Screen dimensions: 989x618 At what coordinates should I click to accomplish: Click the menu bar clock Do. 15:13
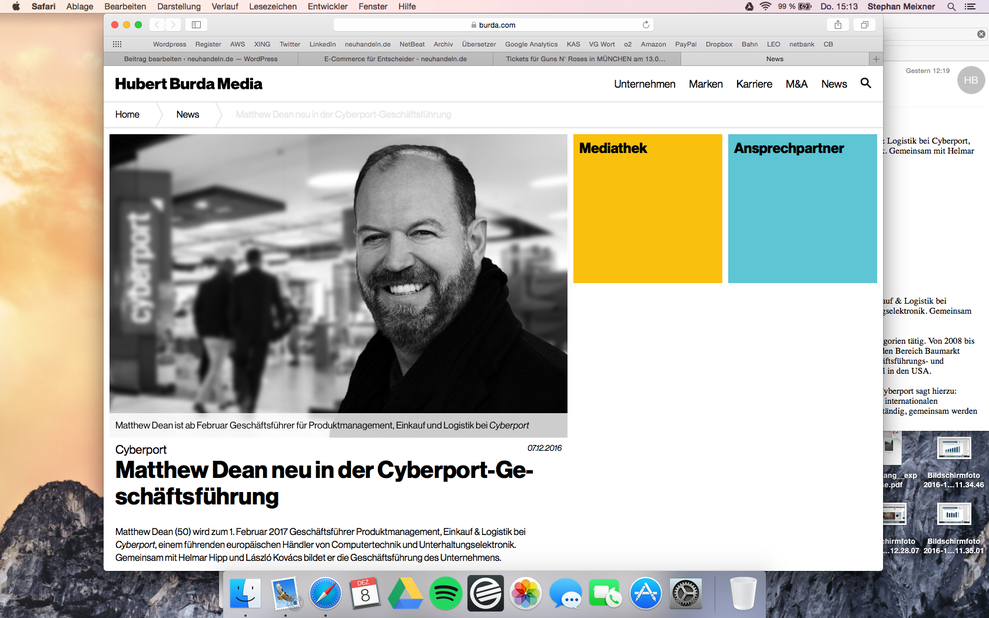point(839,6)
